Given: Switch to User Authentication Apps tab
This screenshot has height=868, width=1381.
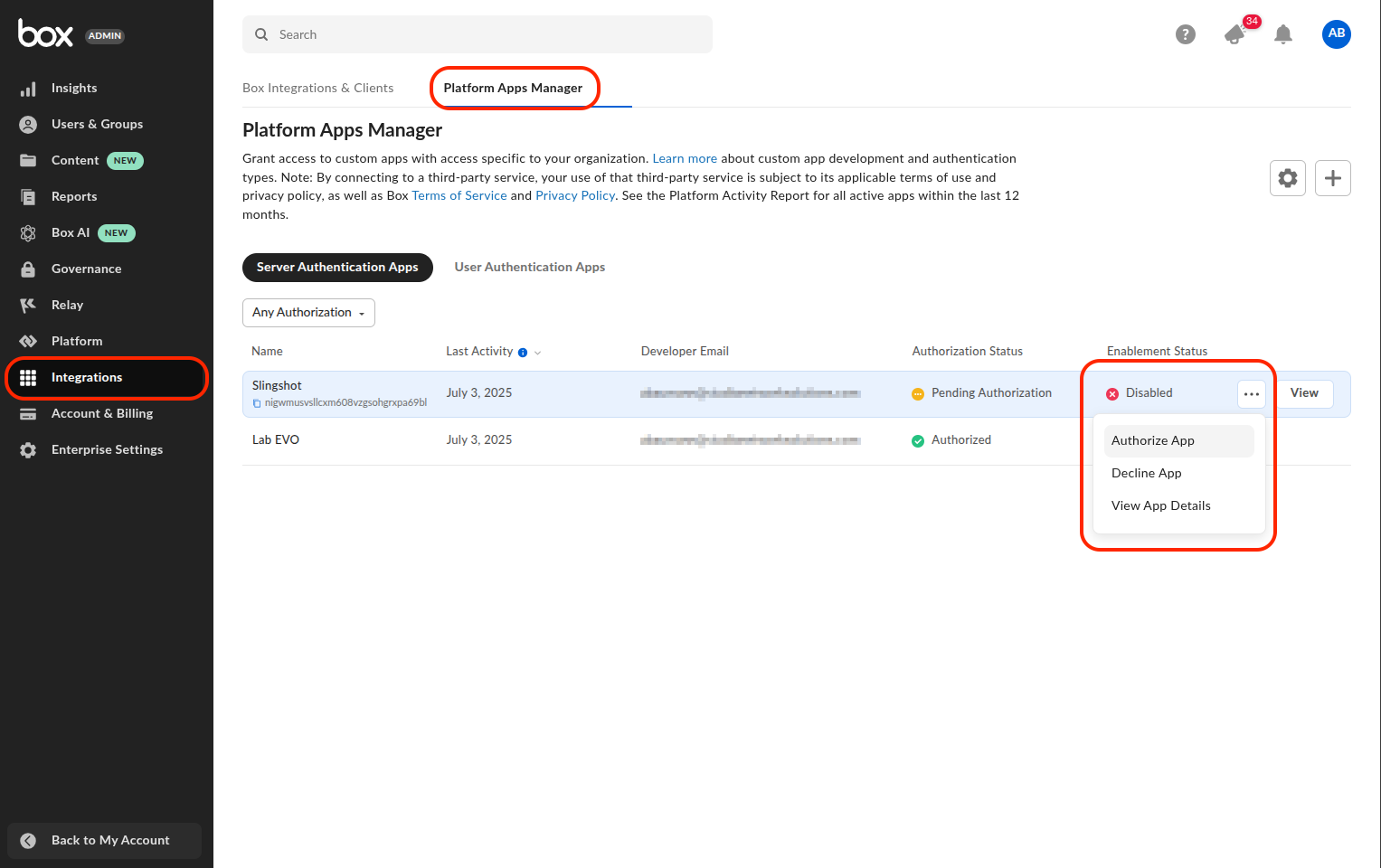Looking at the screenshot, I should 530,268.
